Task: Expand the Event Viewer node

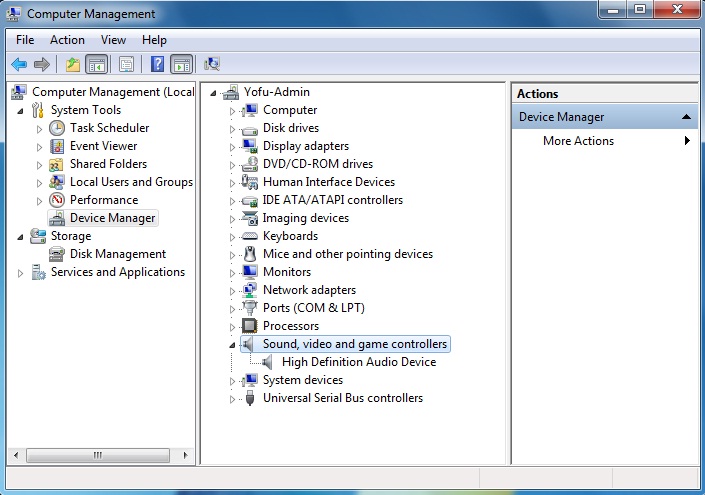Action: coord(40,147)
